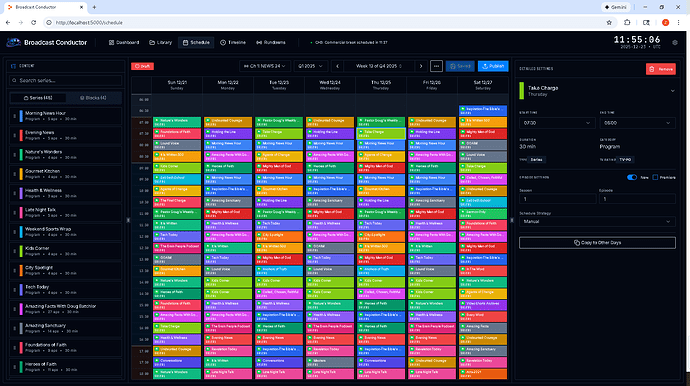Image resolution: width=690 pixels, height=386 pixels.
Task: Check the Premiere checkbox
Action: click(655, 177)
